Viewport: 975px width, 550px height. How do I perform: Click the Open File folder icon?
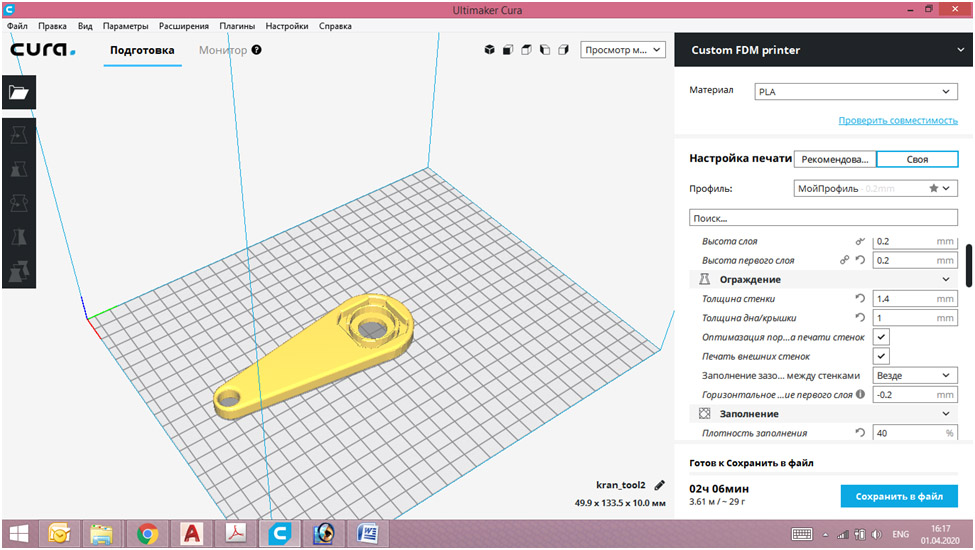[19, 92]
